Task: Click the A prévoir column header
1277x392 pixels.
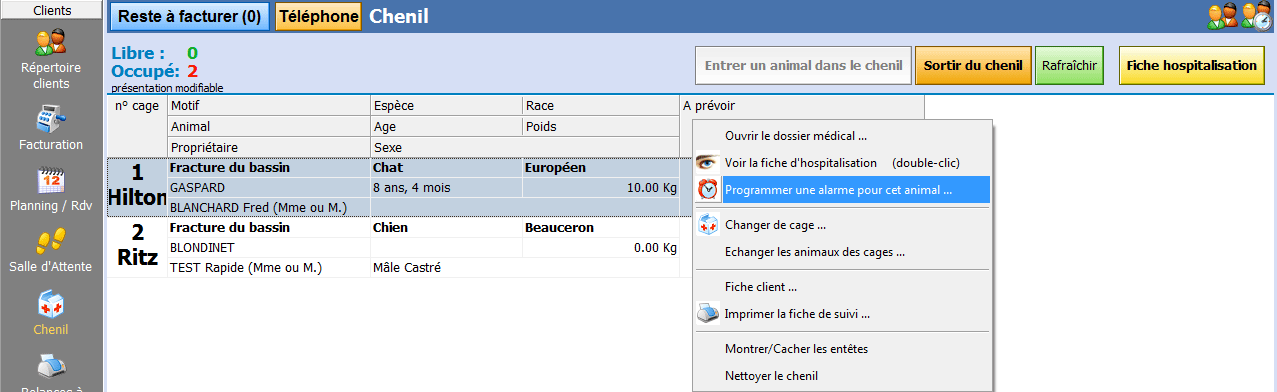Action: click(x=802, y=105)
